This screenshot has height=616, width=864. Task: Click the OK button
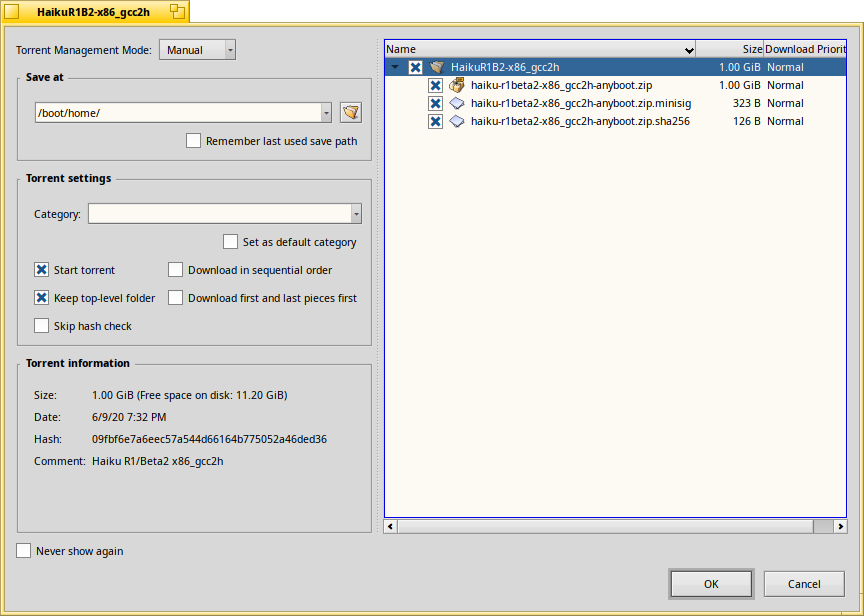[x=711, y=583]
